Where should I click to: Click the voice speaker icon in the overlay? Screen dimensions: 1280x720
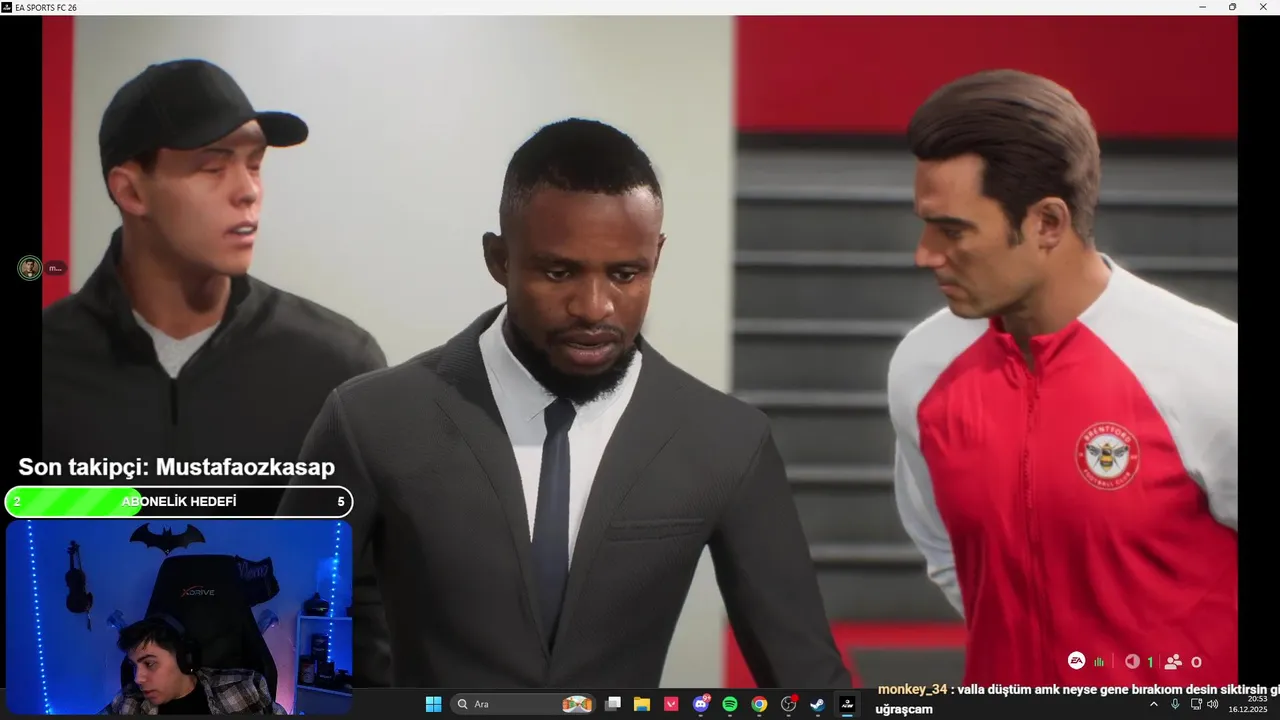pos(1132,661)
